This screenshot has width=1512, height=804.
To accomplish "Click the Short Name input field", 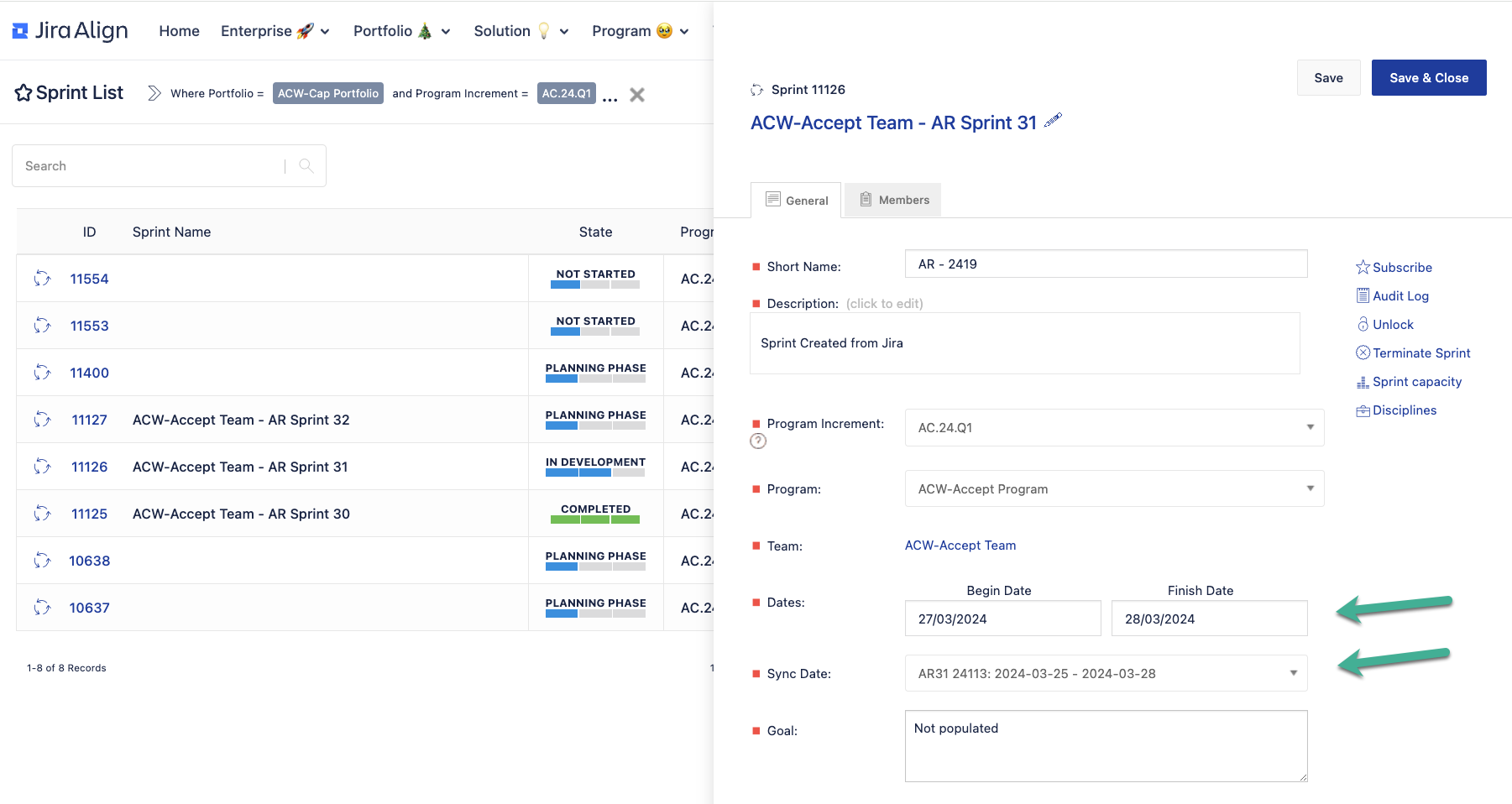I will click(x=1106, y=264).
